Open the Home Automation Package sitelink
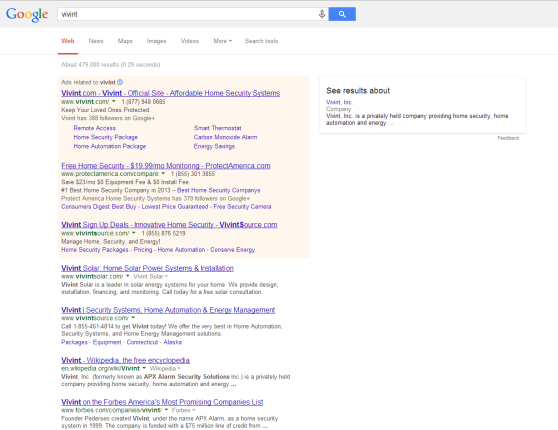Image resolution: width=558 pixels, height=430 pixels. 110,146
